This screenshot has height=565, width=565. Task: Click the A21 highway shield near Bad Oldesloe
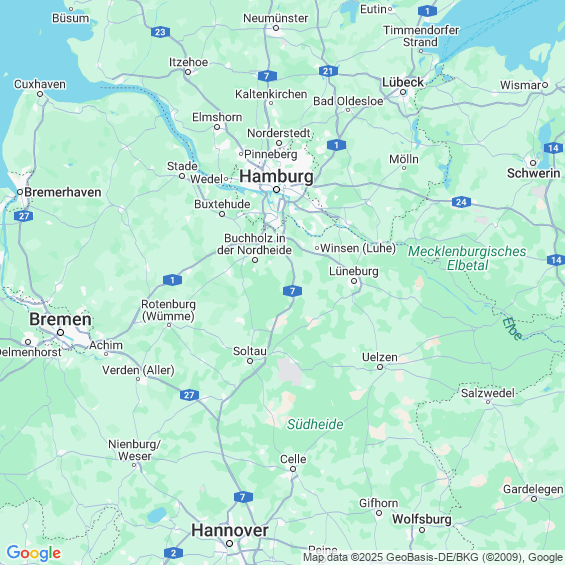coord(328,71)
